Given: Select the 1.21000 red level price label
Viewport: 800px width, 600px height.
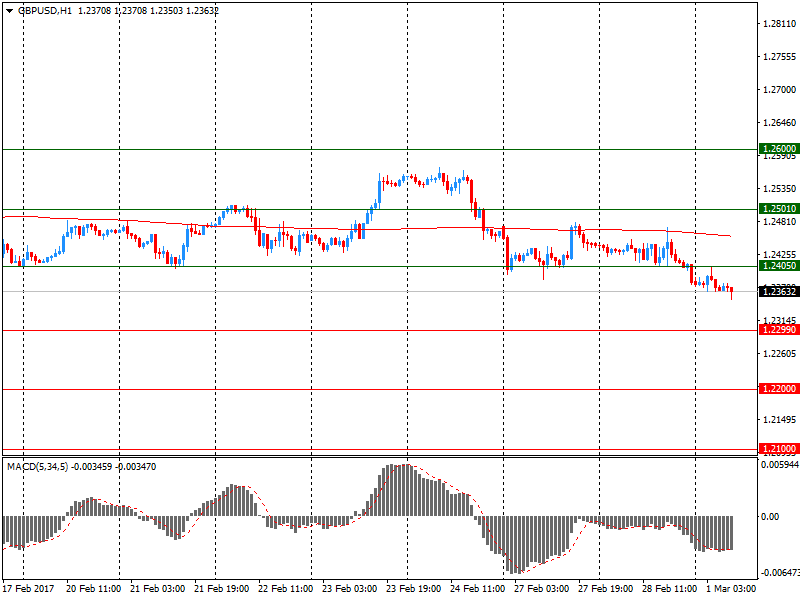Looking at the screenshot, I should [778, 449].
